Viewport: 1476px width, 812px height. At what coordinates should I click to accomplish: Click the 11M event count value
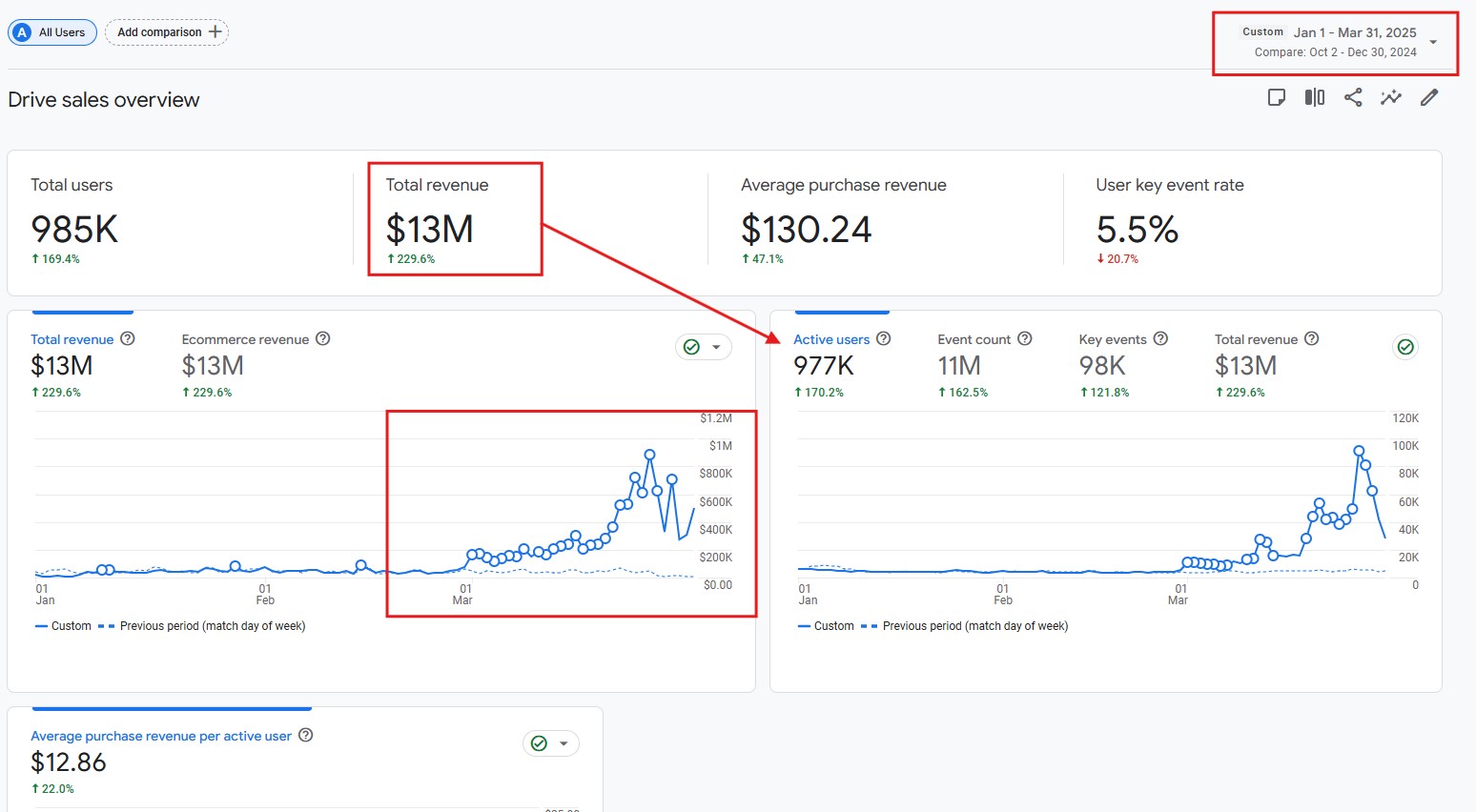959,366
